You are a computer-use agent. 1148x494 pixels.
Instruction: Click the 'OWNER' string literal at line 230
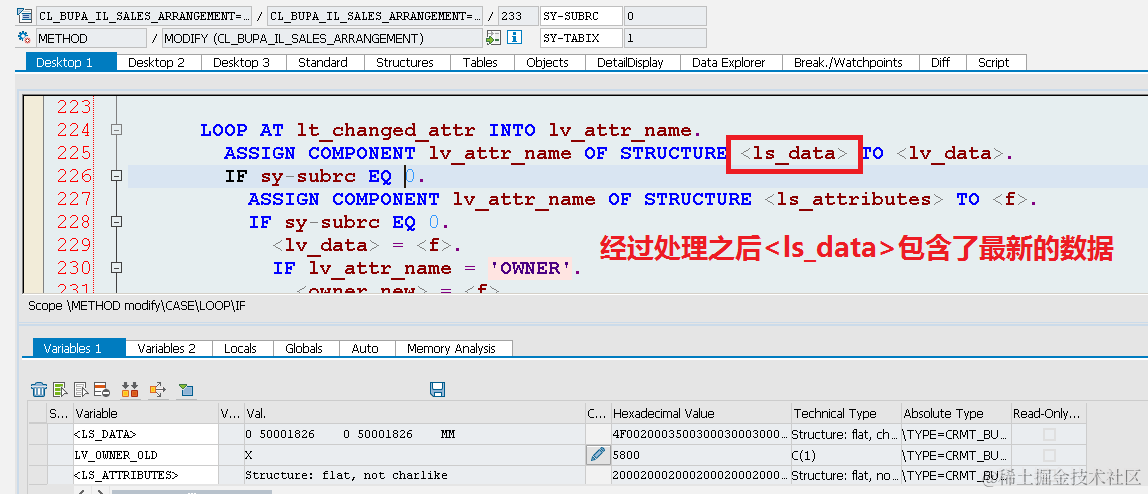coord(531,269)
